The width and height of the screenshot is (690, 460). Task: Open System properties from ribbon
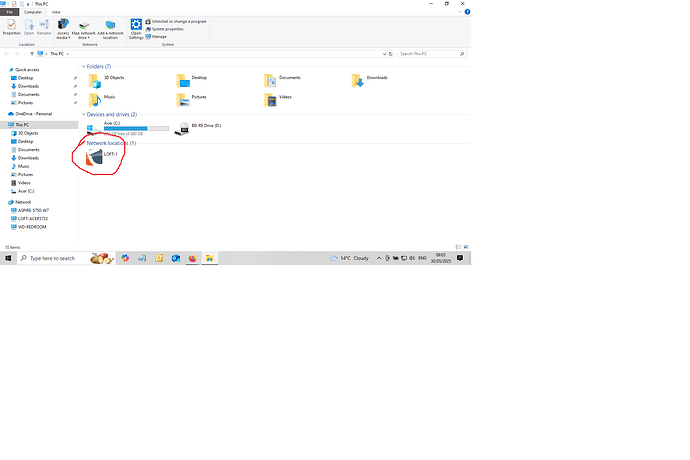point(165,29)
